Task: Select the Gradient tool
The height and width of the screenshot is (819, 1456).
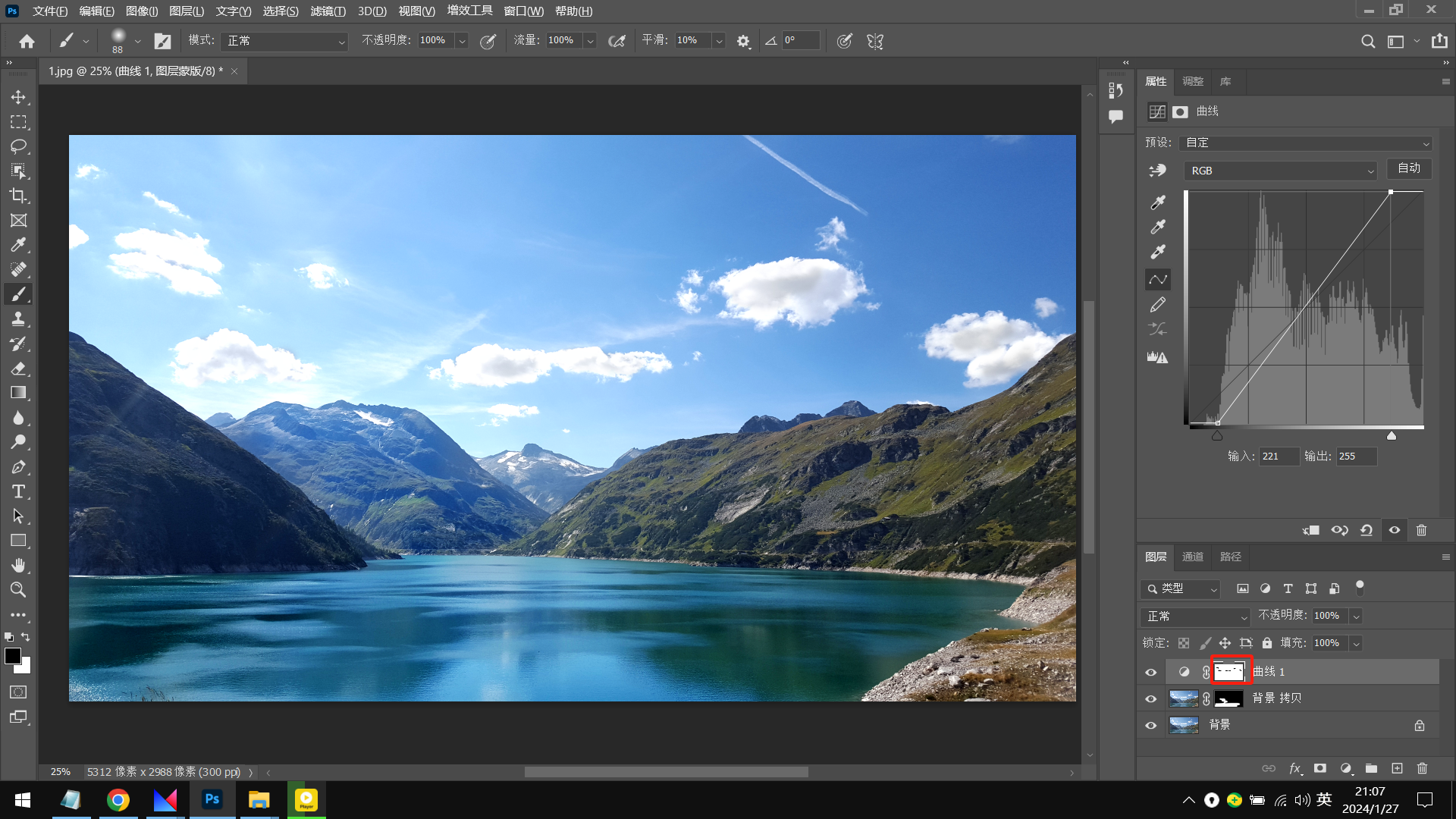Action: pos(18,393)
